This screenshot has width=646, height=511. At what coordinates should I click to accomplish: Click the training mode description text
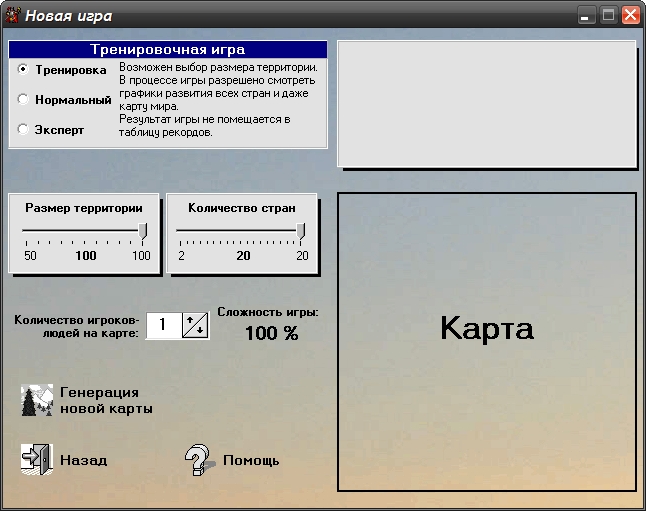(218, 99)
